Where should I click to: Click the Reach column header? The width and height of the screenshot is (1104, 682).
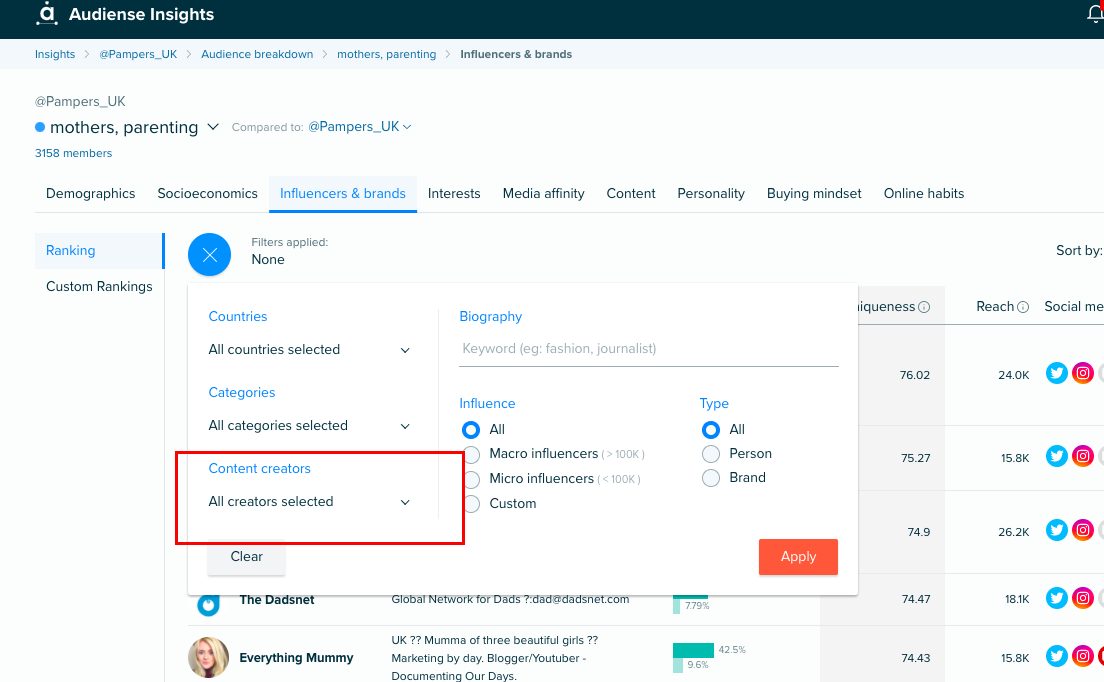click(995, 307)
